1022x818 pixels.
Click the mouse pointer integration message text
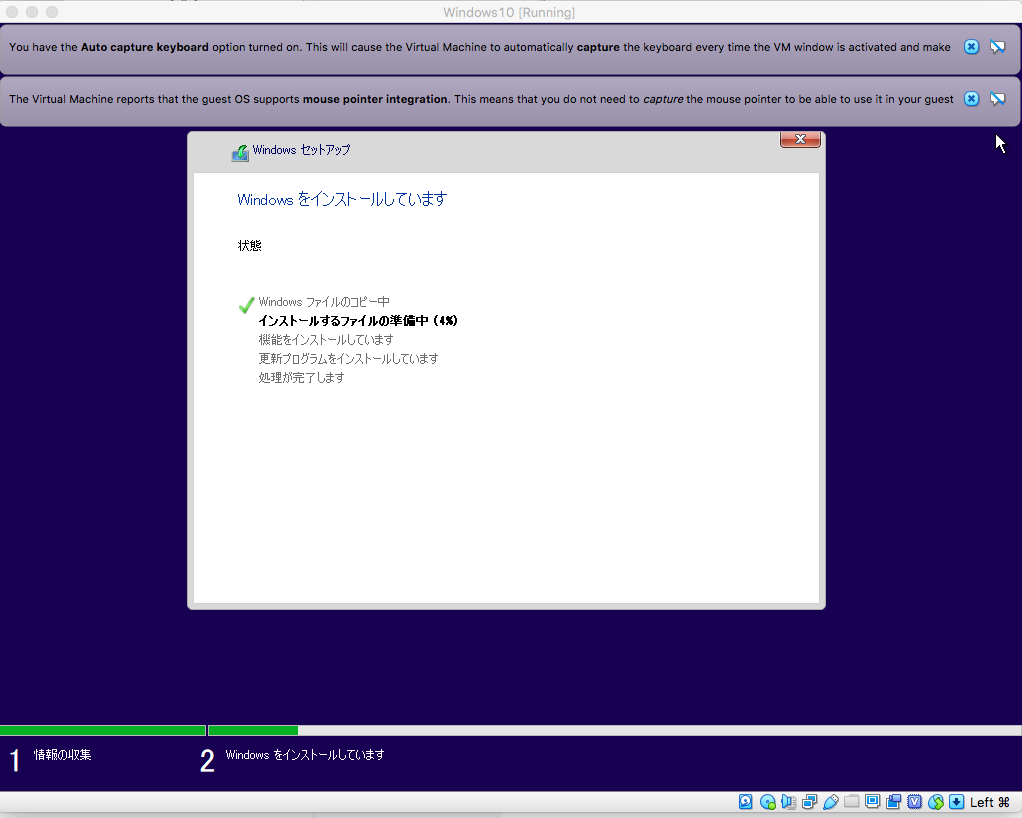coord(481,99)
